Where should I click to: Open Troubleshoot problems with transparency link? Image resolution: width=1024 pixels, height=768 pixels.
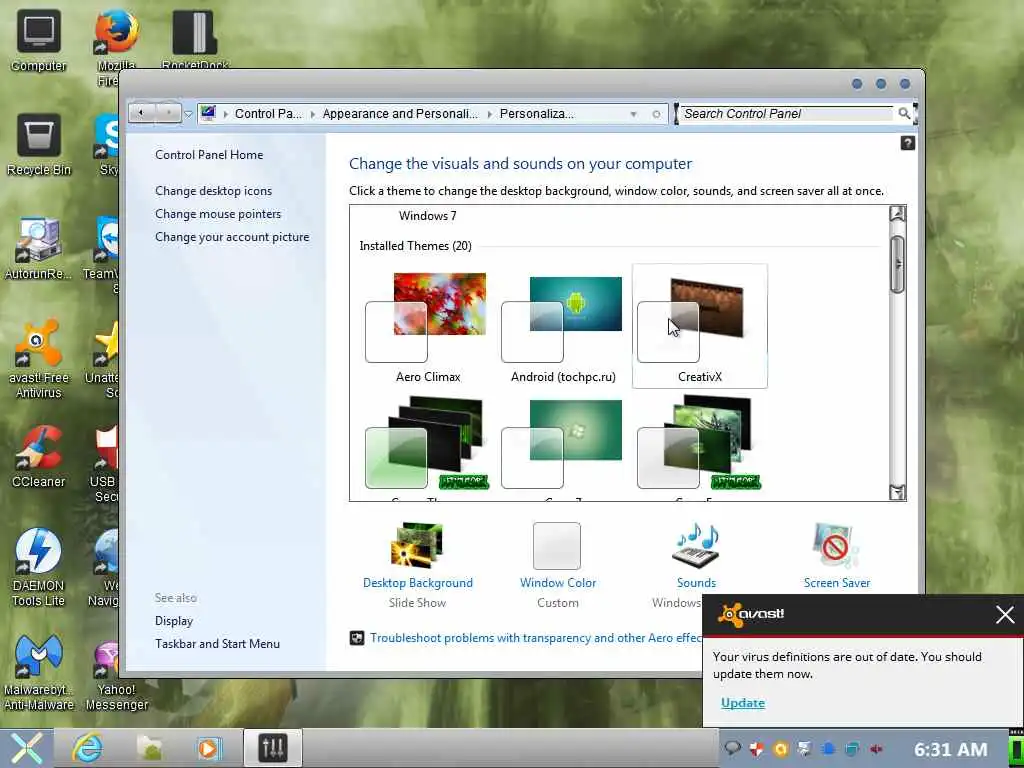click(536, 637)
